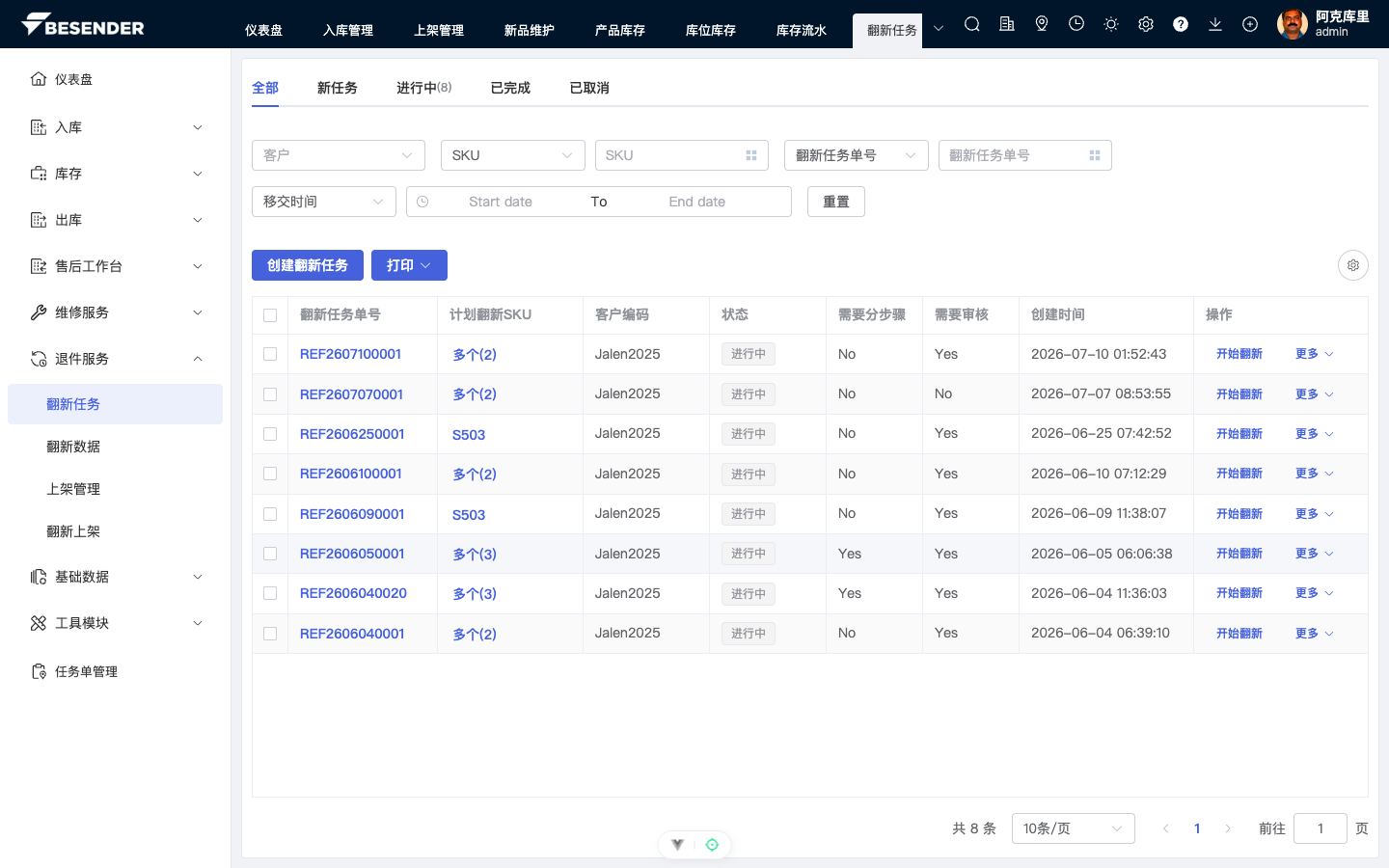Click the clock history icon

(x=1076, y=24)
